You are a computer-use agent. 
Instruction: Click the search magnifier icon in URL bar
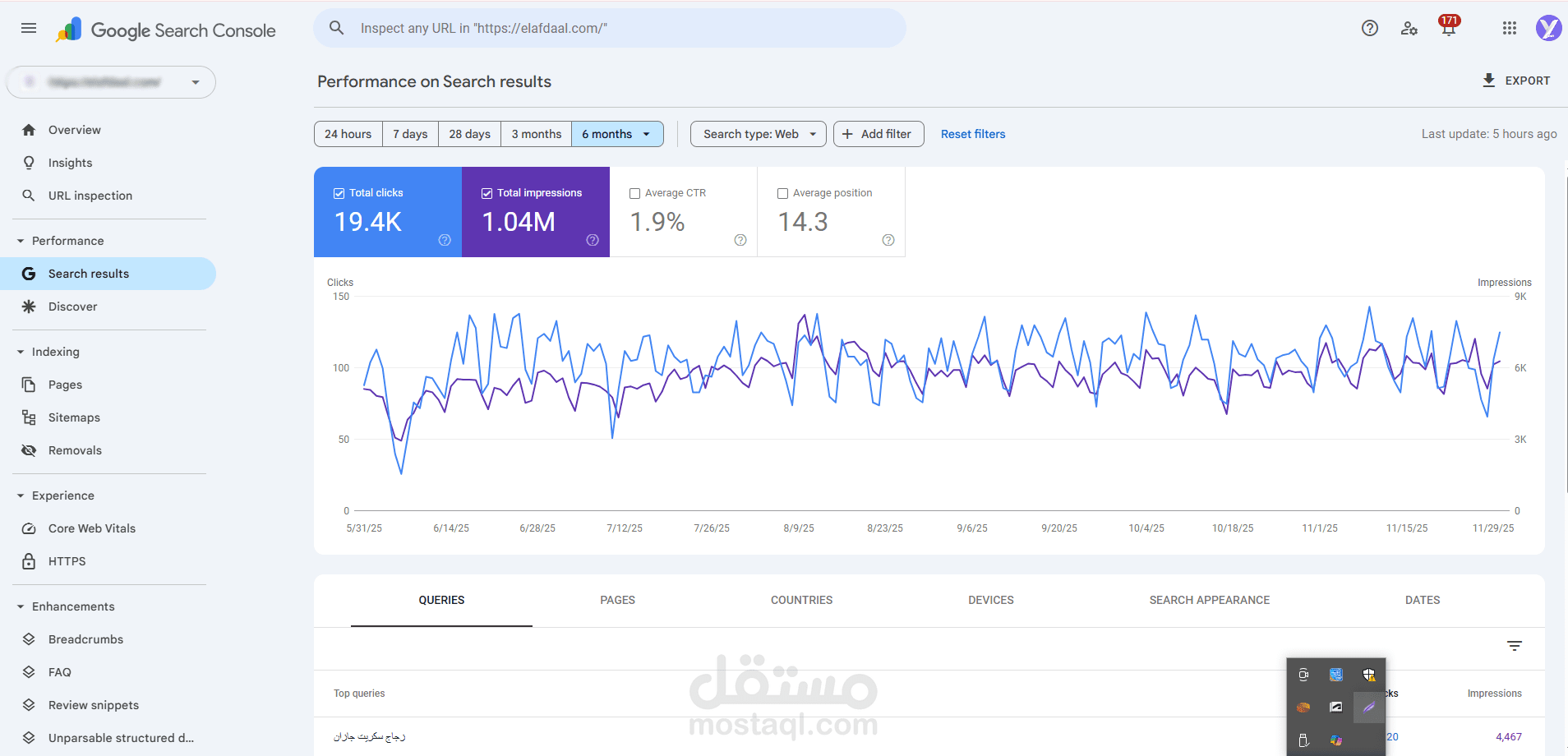pyautogui.click(x=337, y=28)
